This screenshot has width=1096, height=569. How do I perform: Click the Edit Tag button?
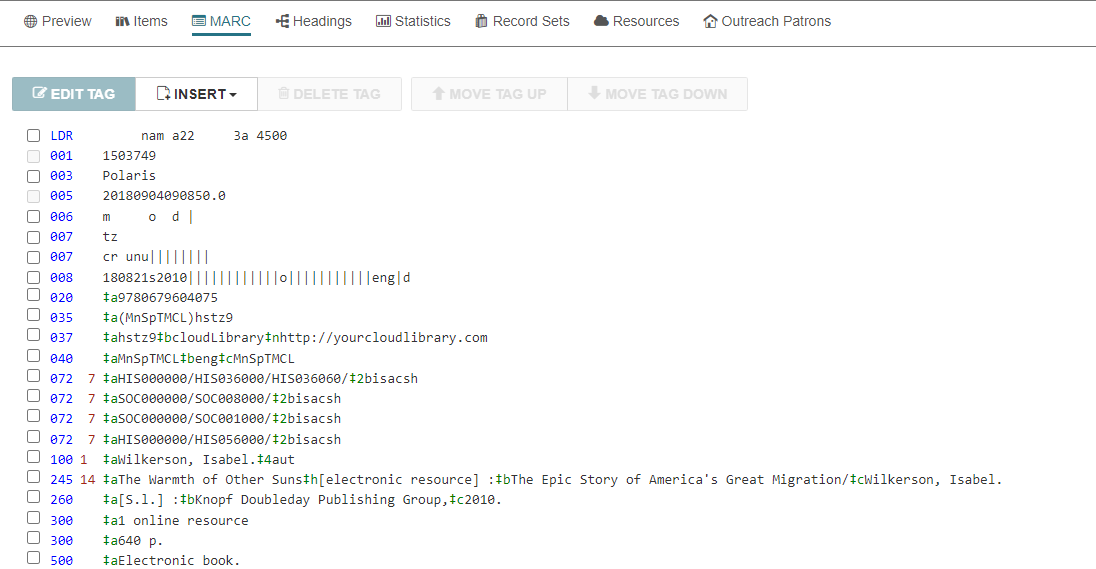[x=73, y=94]
